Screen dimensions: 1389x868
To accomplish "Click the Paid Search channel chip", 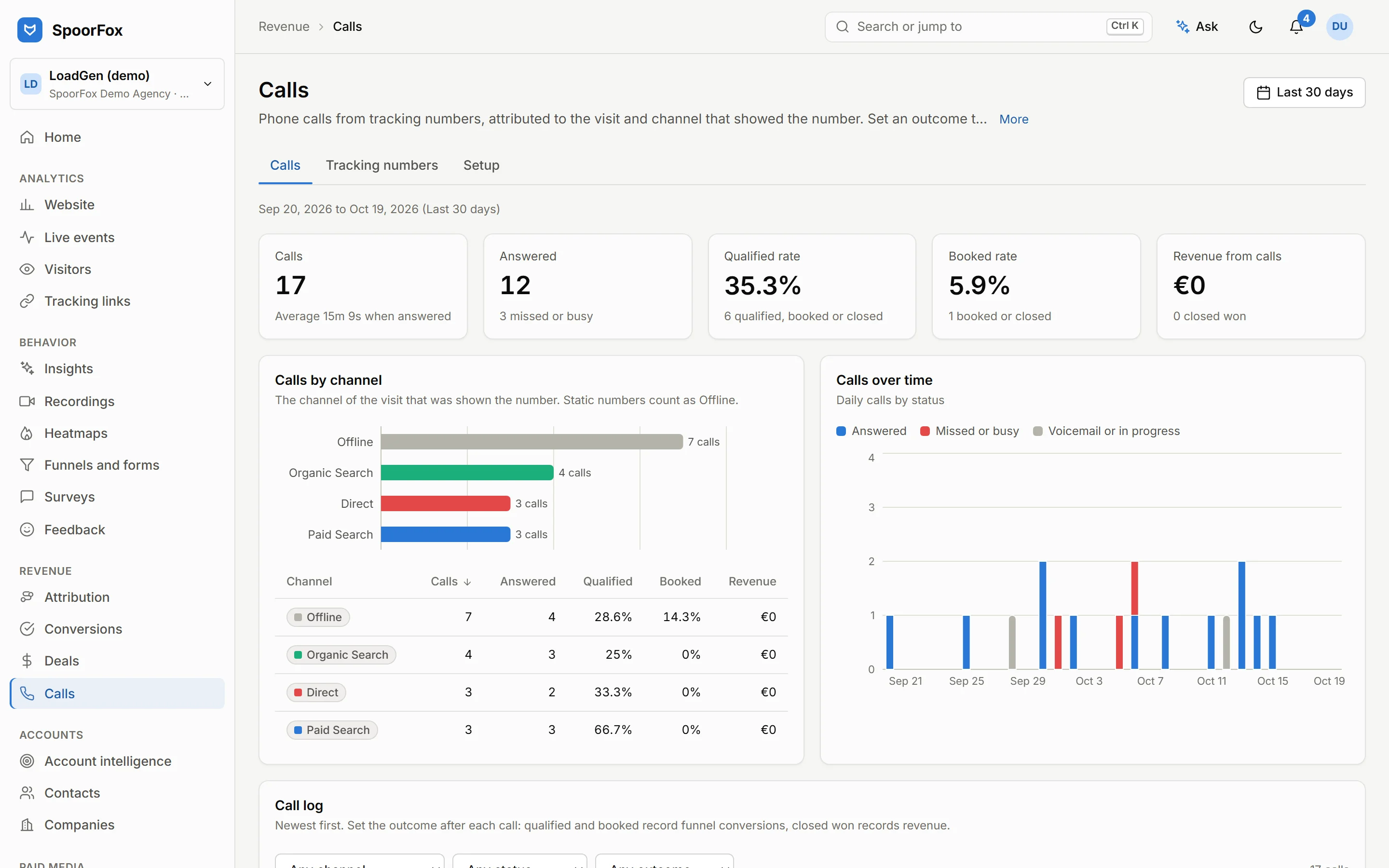I will click(x=332, y=730).
